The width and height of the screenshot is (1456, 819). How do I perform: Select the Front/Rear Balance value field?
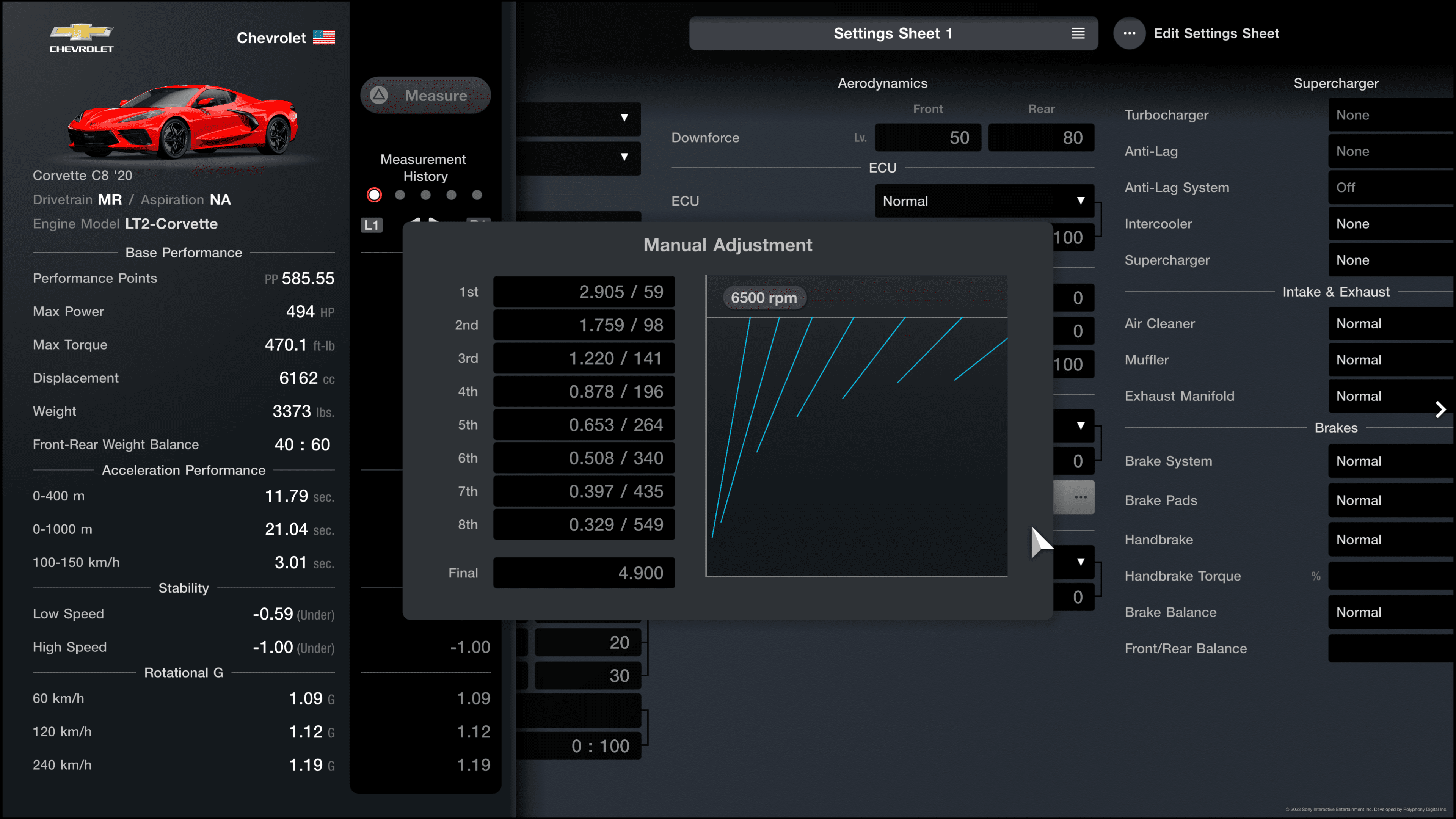[1392, 648]
